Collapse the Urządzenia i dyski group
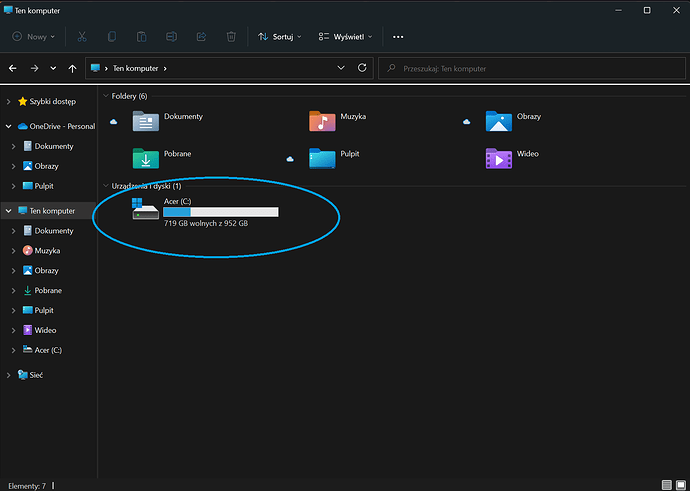 [106, 186]
